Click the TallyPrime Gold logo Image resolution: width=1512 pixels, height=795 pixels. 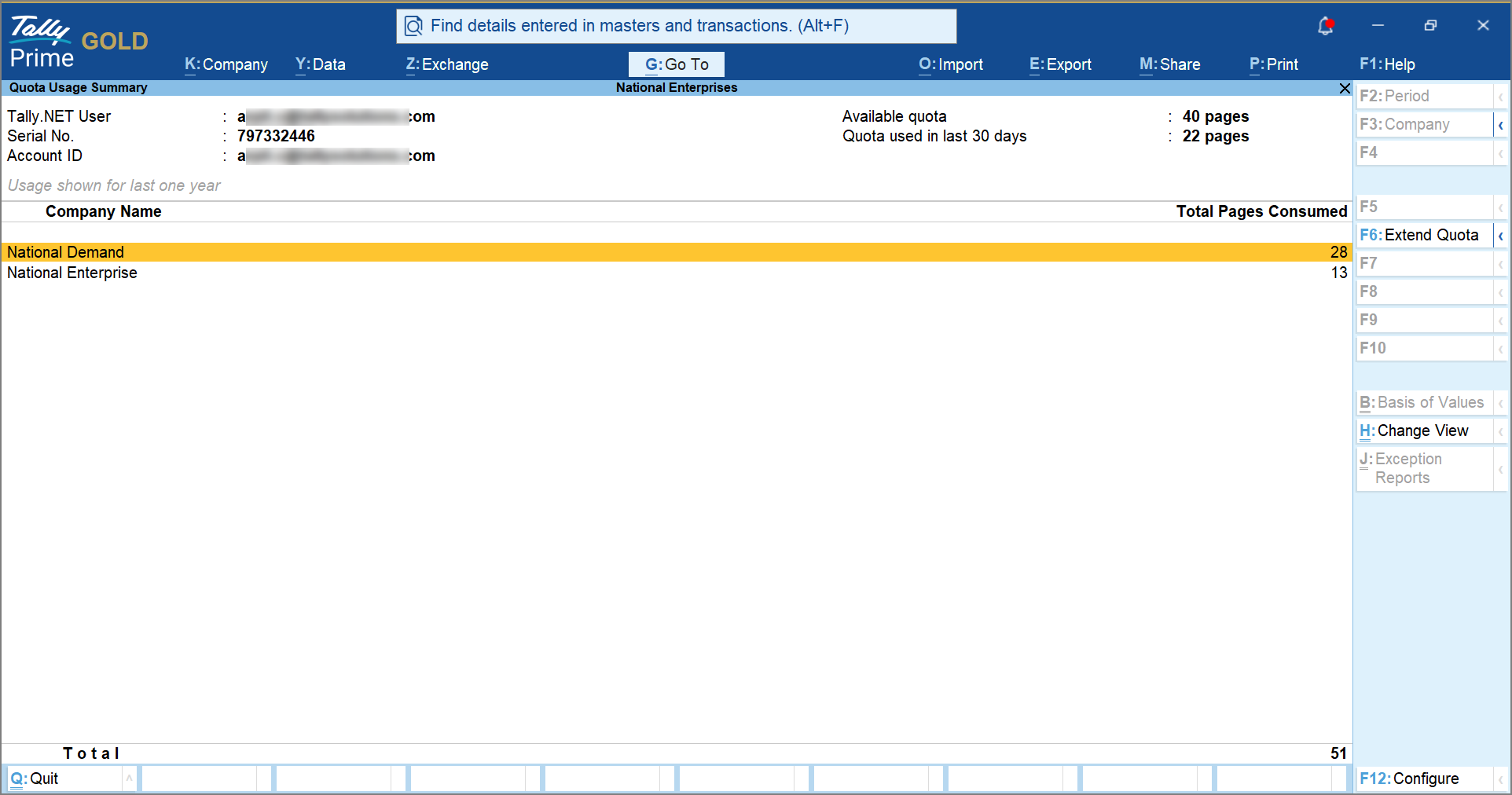[79, 42]
